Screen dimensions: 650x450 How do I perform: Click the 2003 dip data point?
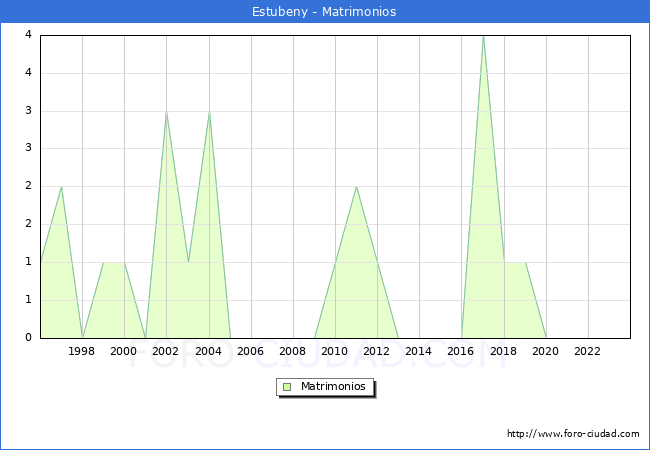[188, 262]
